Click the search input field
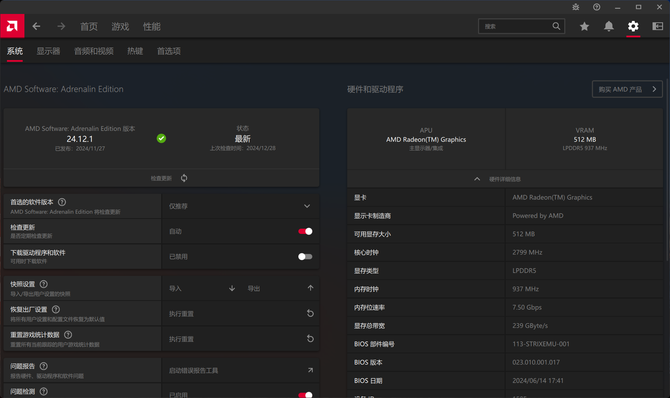 click(521, 26)
